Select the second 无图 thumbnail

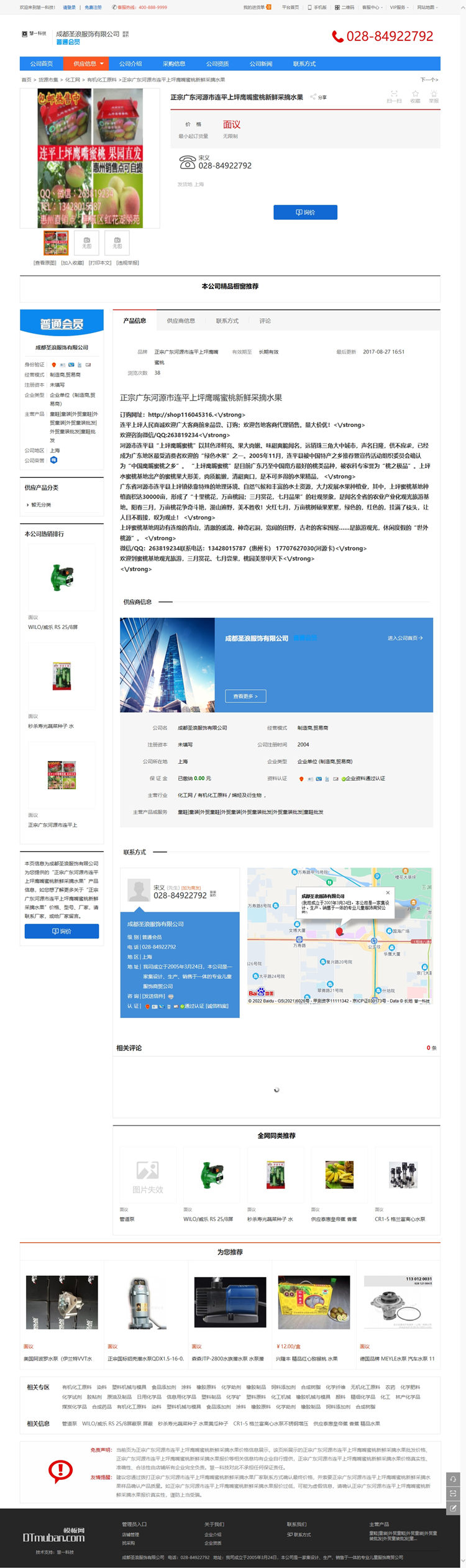coord(86,242)
